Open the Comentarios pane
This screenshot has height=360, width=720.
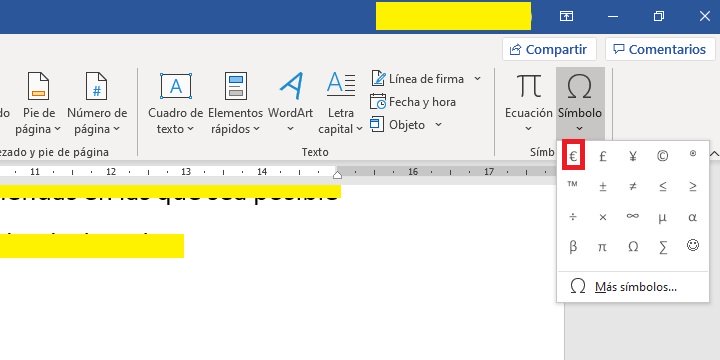(x=660, y=49)
